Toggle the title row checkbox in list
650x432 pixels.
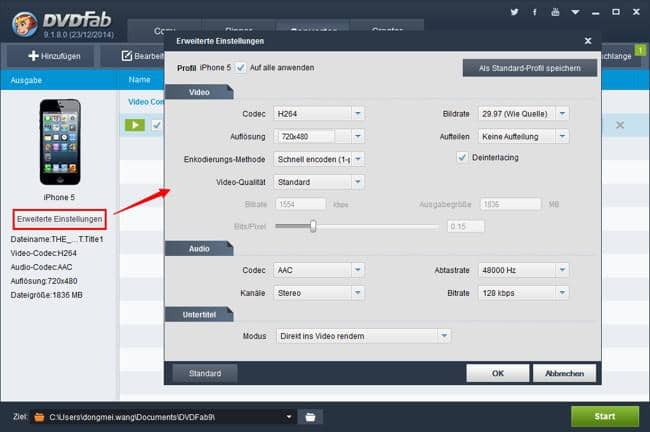[x=156, y=125]
